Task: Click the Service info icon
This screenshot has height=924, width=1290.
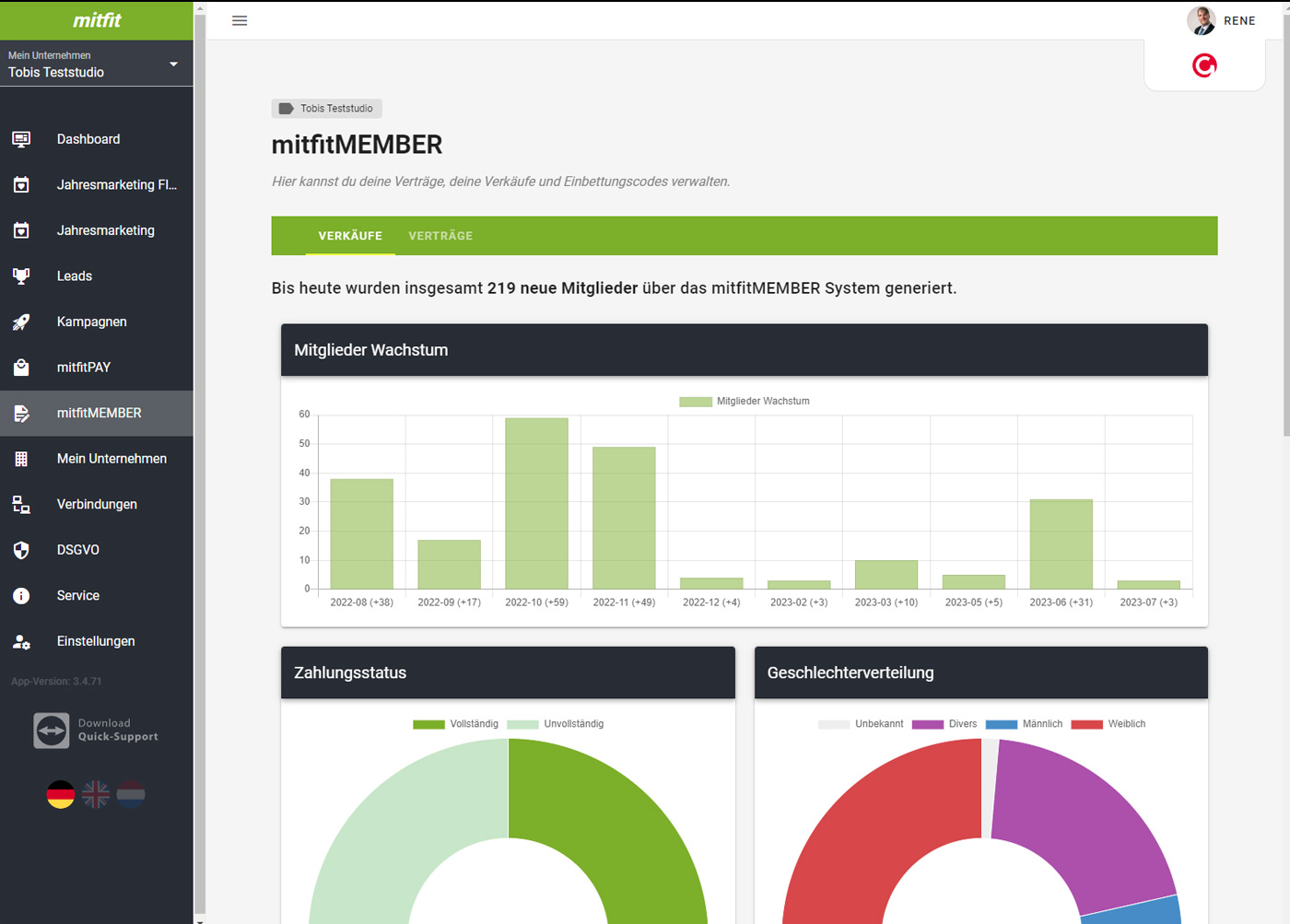Action: point(21,595)
